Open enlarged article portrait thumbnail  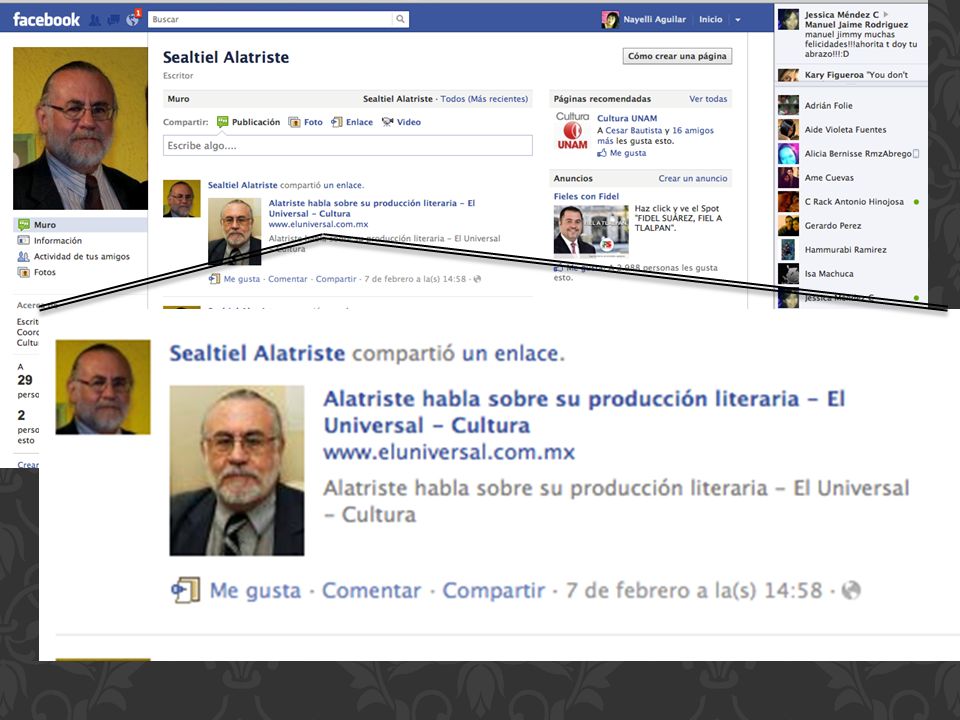coord(237,470)
